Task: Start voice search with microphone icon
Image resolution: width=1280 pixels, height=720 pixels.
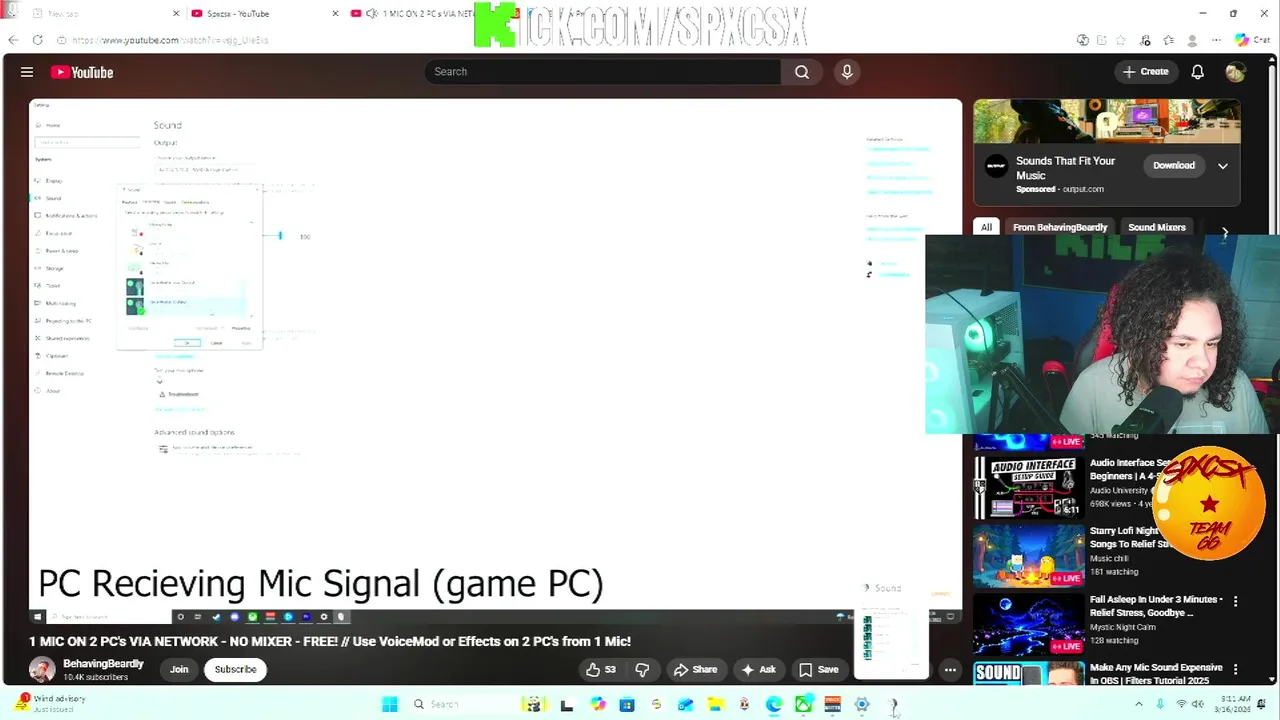Action: pyautogui.click(x=847, y=72)
